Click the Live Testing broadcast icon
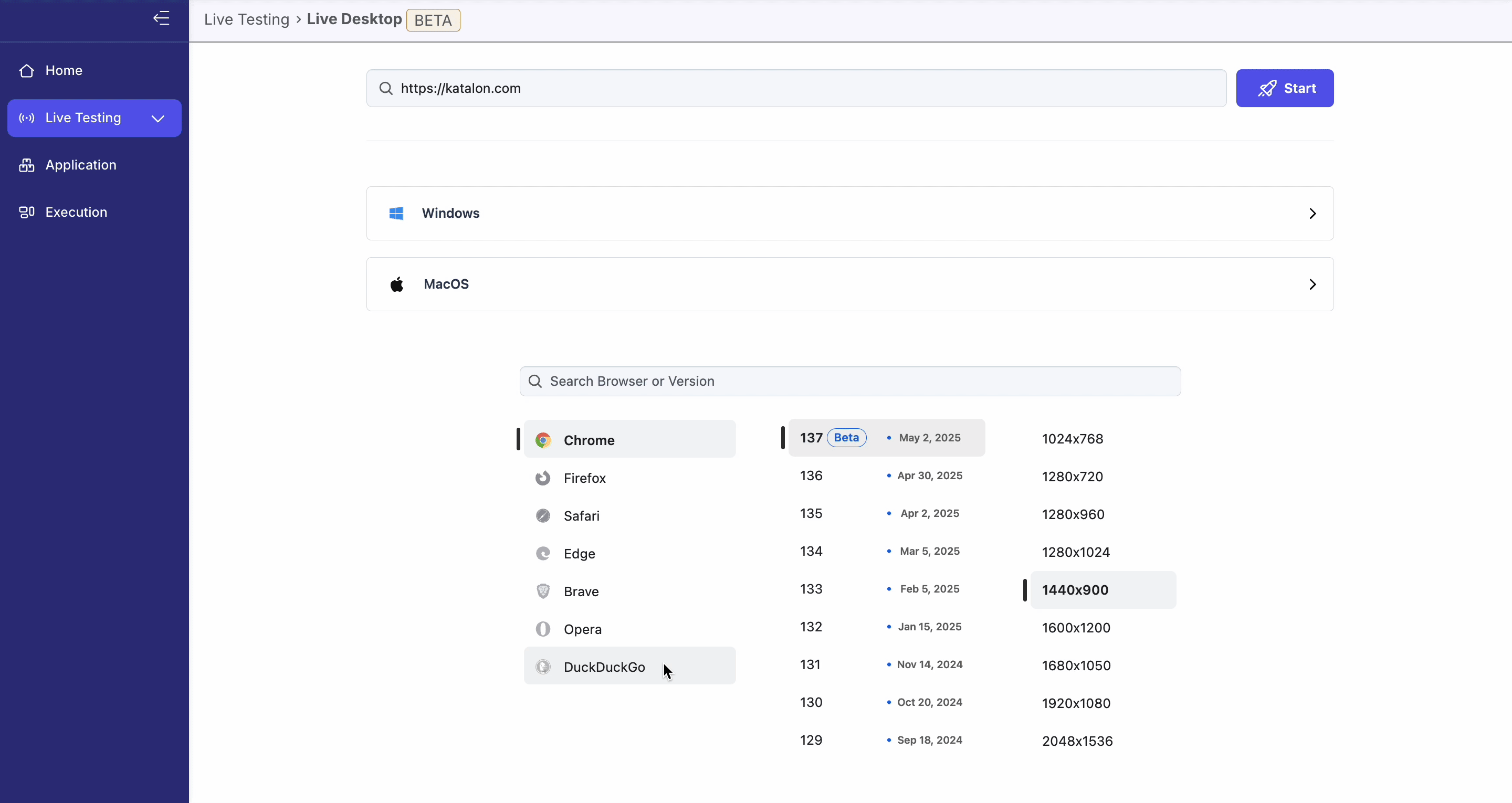This screenshot has width=1512, height=803. pos(26,118)
